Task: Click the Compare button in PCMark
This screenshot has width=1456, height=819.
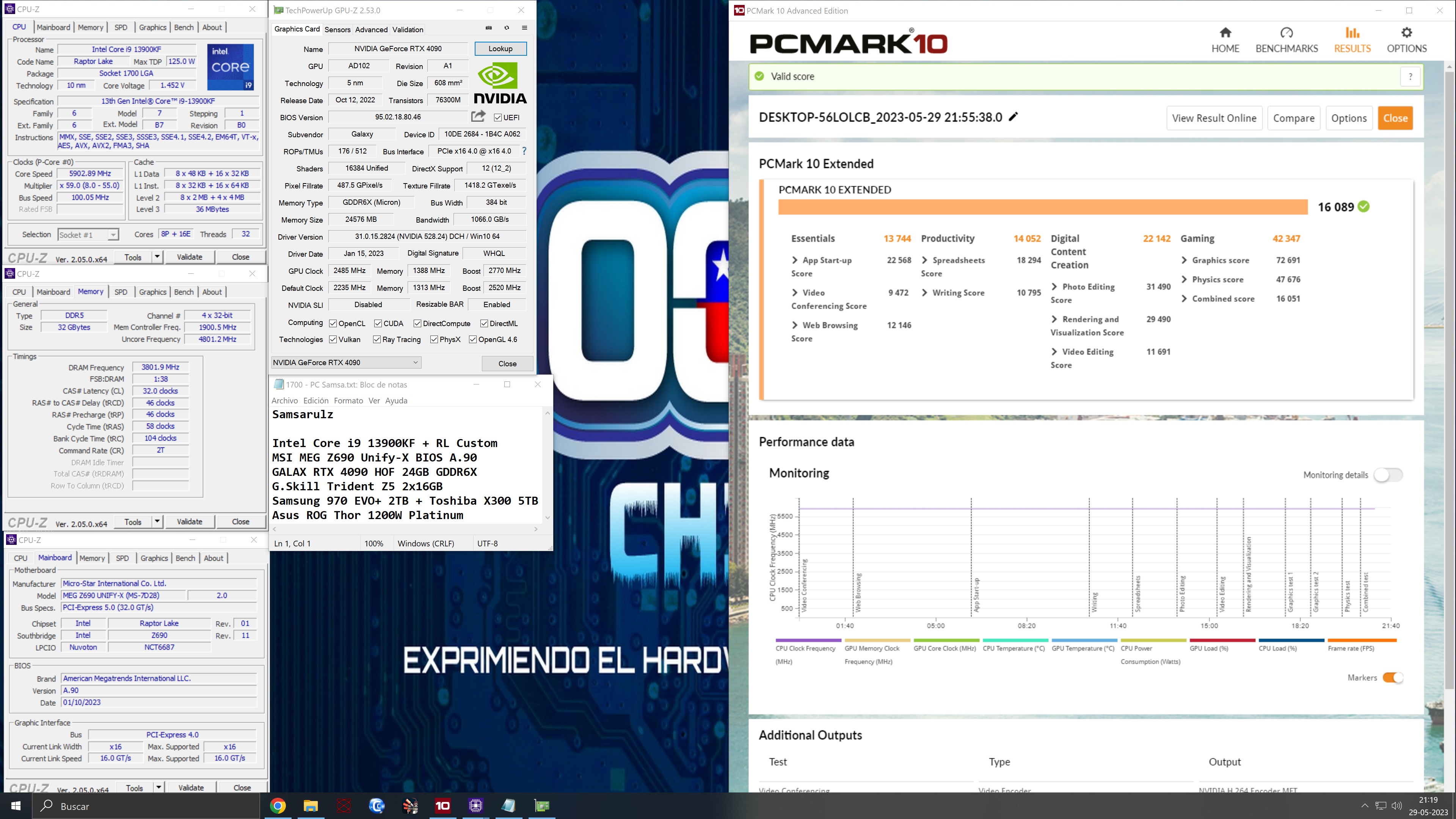Action: (x=1293, y=118)
